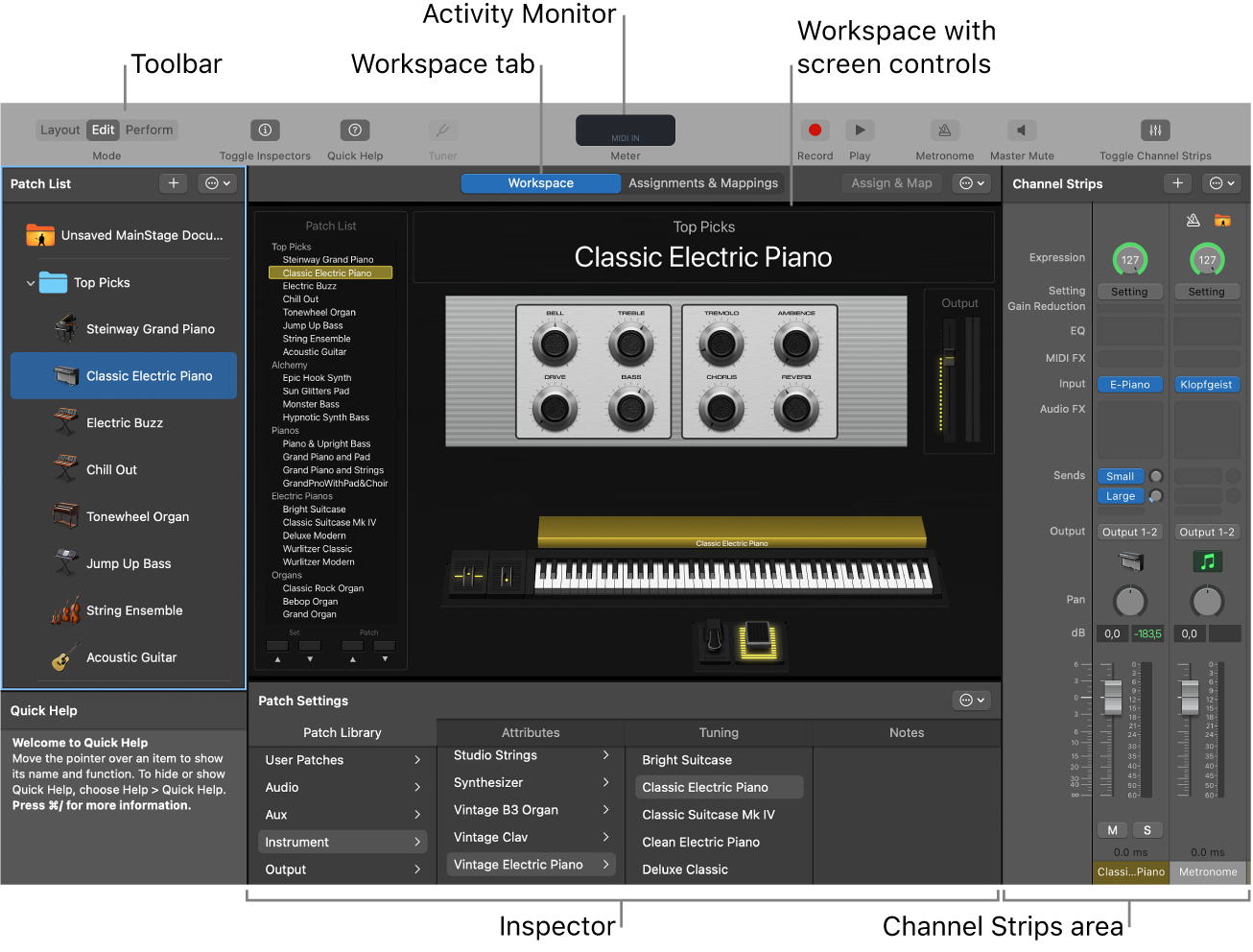
Task: Select the Chill Out patch
Action: click(113, 469)
